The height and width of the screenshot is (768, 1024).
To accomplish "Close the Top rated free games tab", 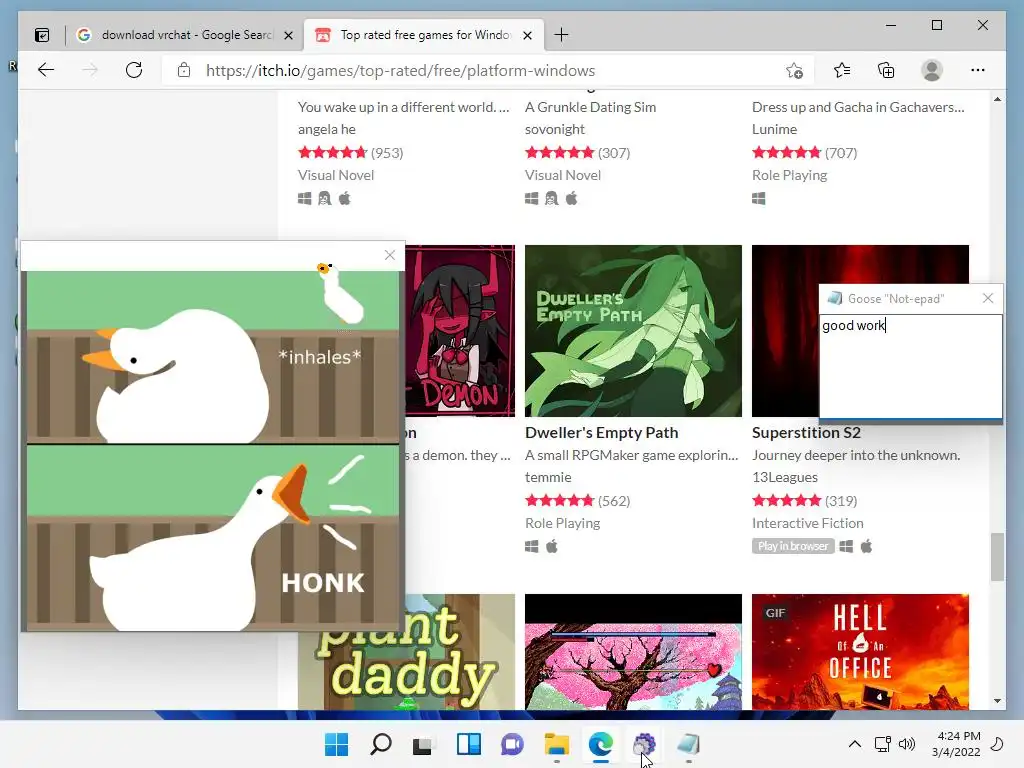I will 528,35.
